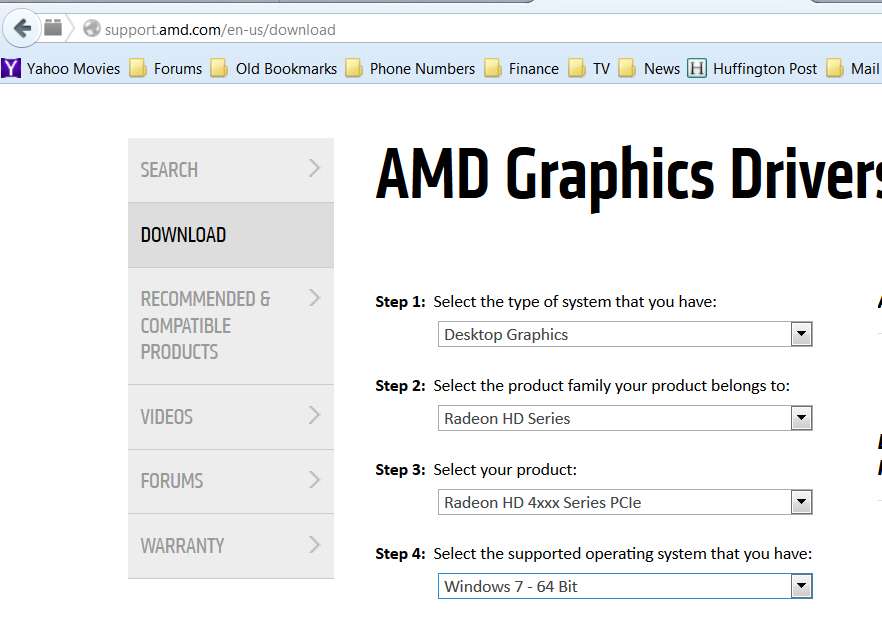Click the chevron beside SEARCH

point(314,168)
